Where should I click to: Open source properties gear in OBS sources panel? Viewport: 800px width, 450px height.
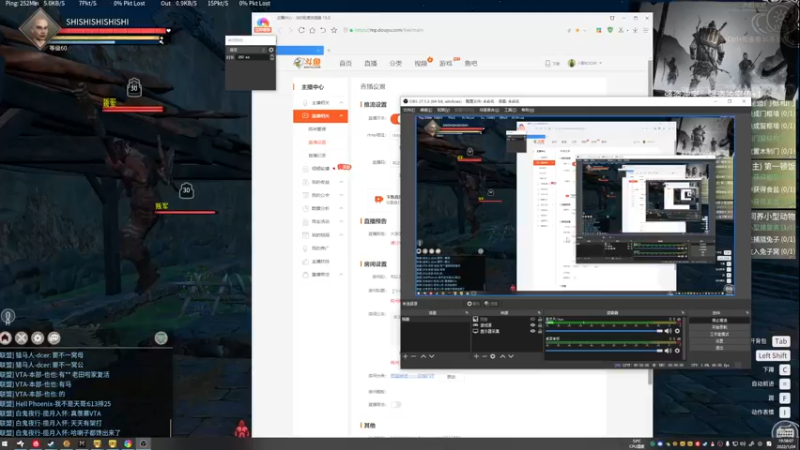click(x=493, y=356)
